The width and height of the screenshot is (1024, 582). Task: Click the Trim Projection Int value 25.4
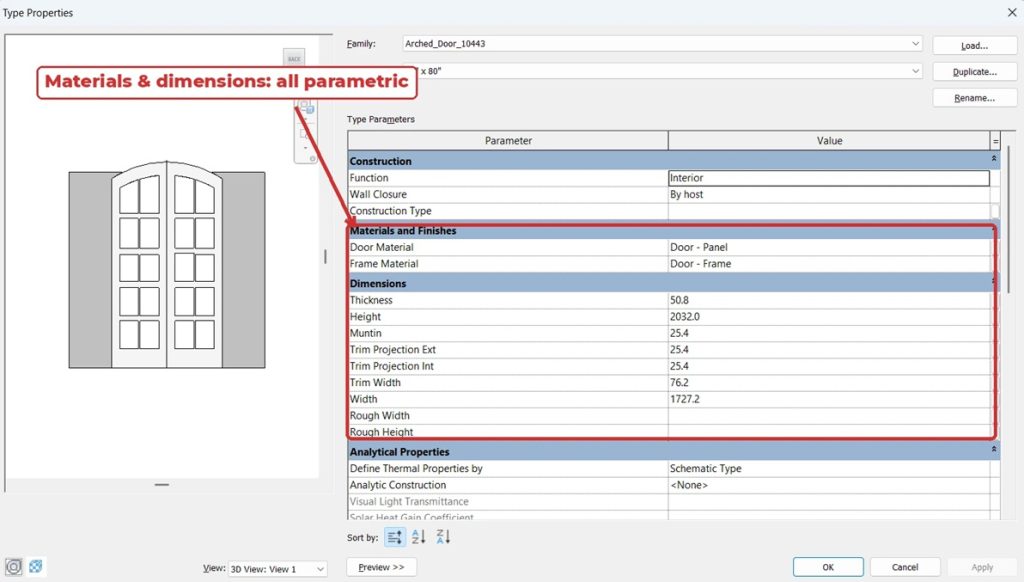[829, 366]
